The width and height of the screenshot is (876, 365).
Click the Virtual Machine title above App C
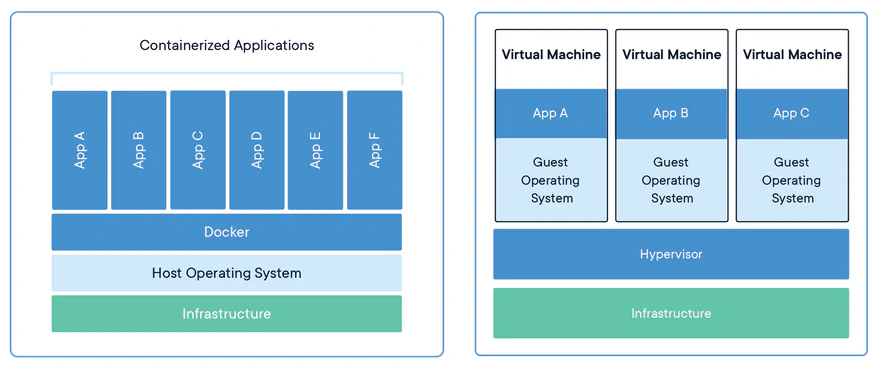pos(792,55)
